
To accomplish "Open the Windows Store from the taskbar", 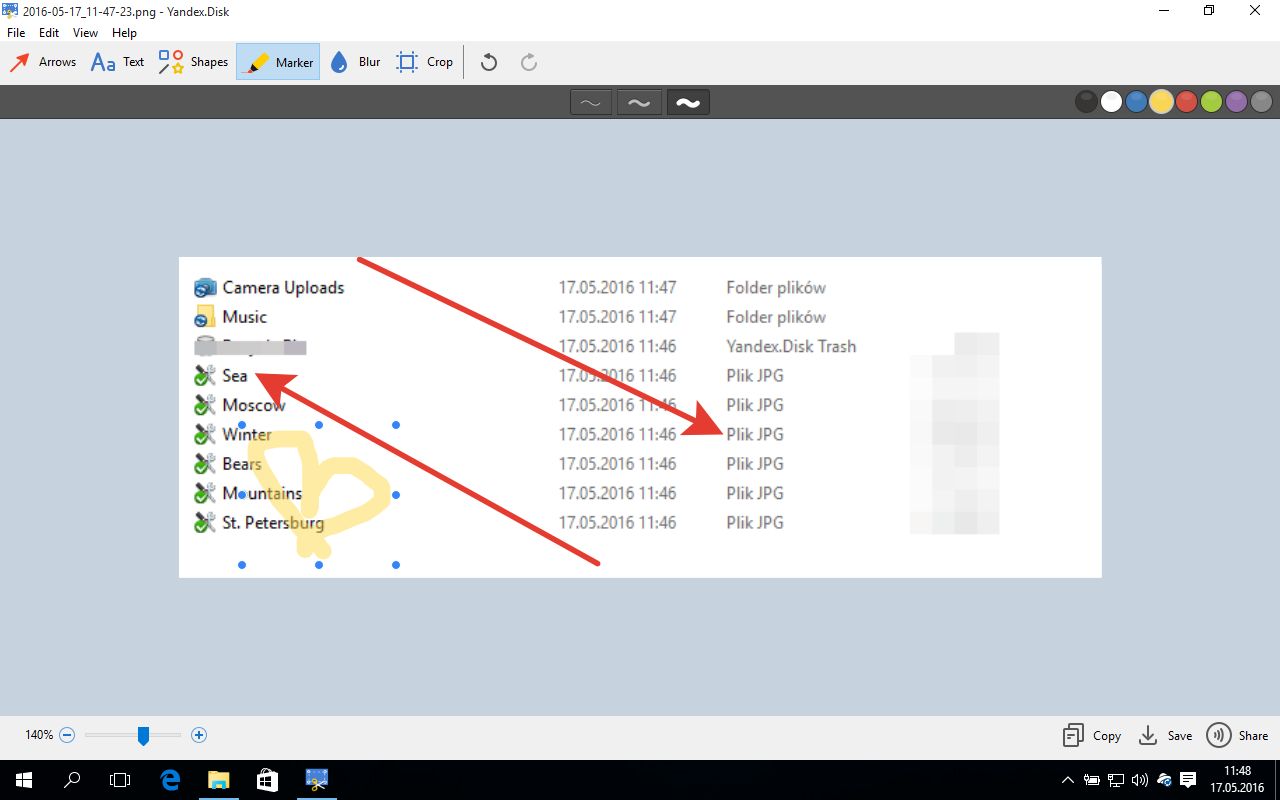I will 267,780.
